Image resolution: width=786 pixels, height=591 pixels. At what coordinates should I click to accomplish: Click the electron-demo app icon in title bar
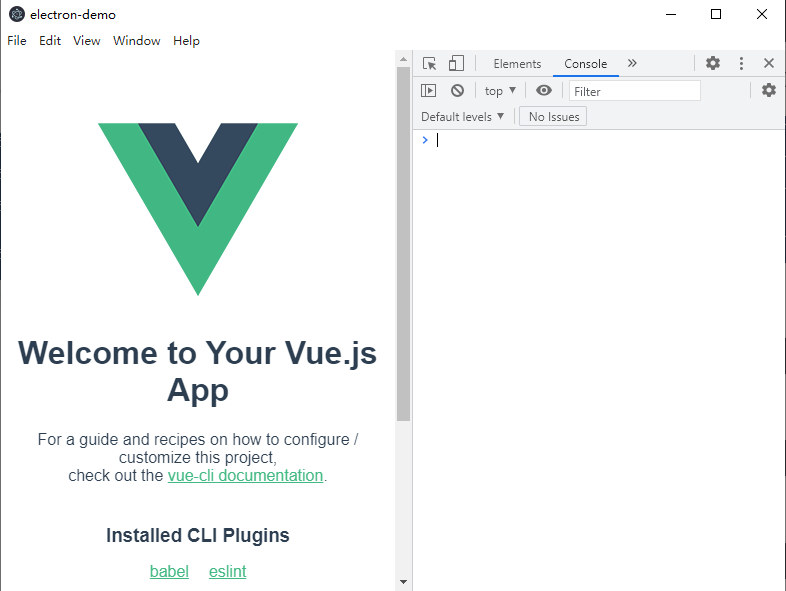point(17,15)
